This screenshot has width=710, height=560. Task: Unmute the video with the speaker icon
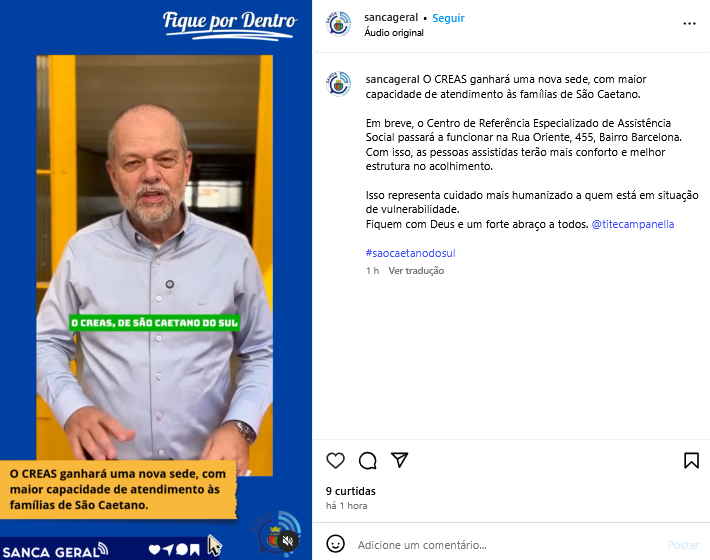[288, 541]
